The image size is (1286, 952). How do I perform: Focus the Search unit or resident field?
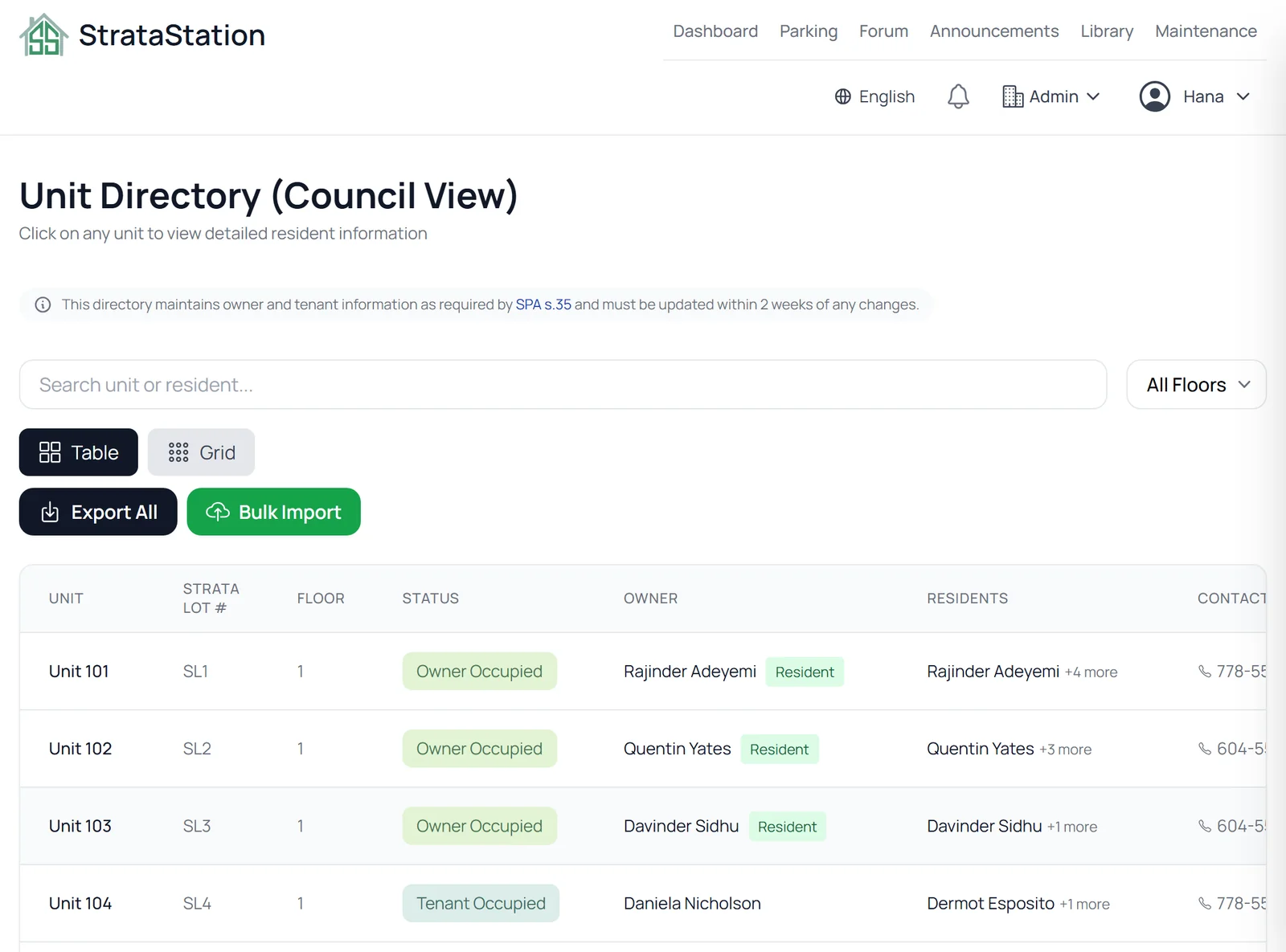563,385
